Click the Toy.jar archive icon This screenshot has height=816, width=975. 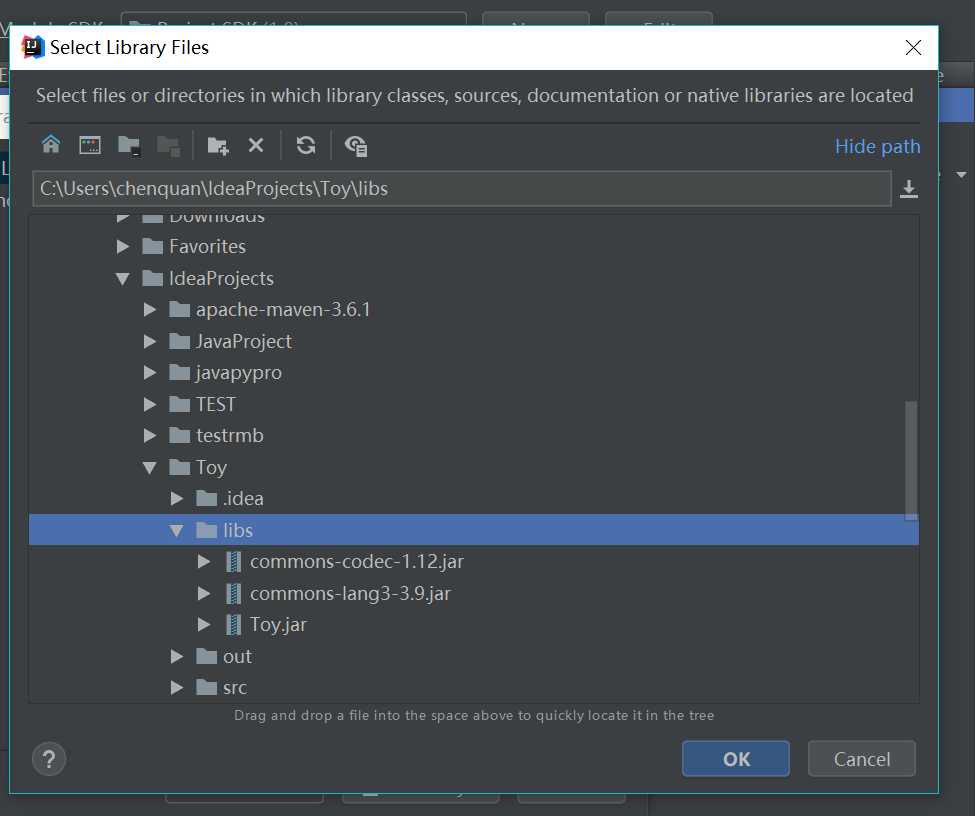[233, 624]
